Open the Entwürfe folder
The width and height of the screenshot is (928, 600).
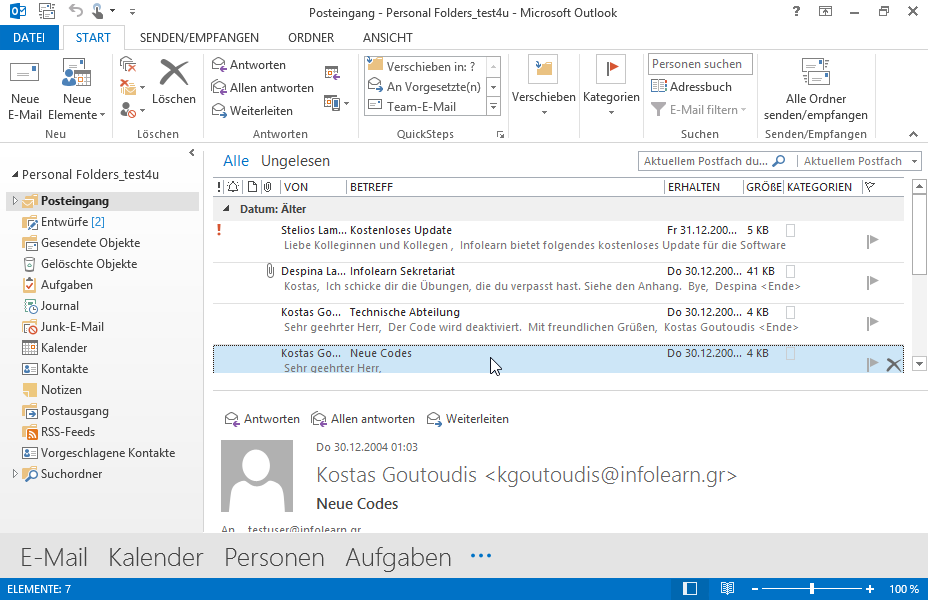tap(63, 222)
